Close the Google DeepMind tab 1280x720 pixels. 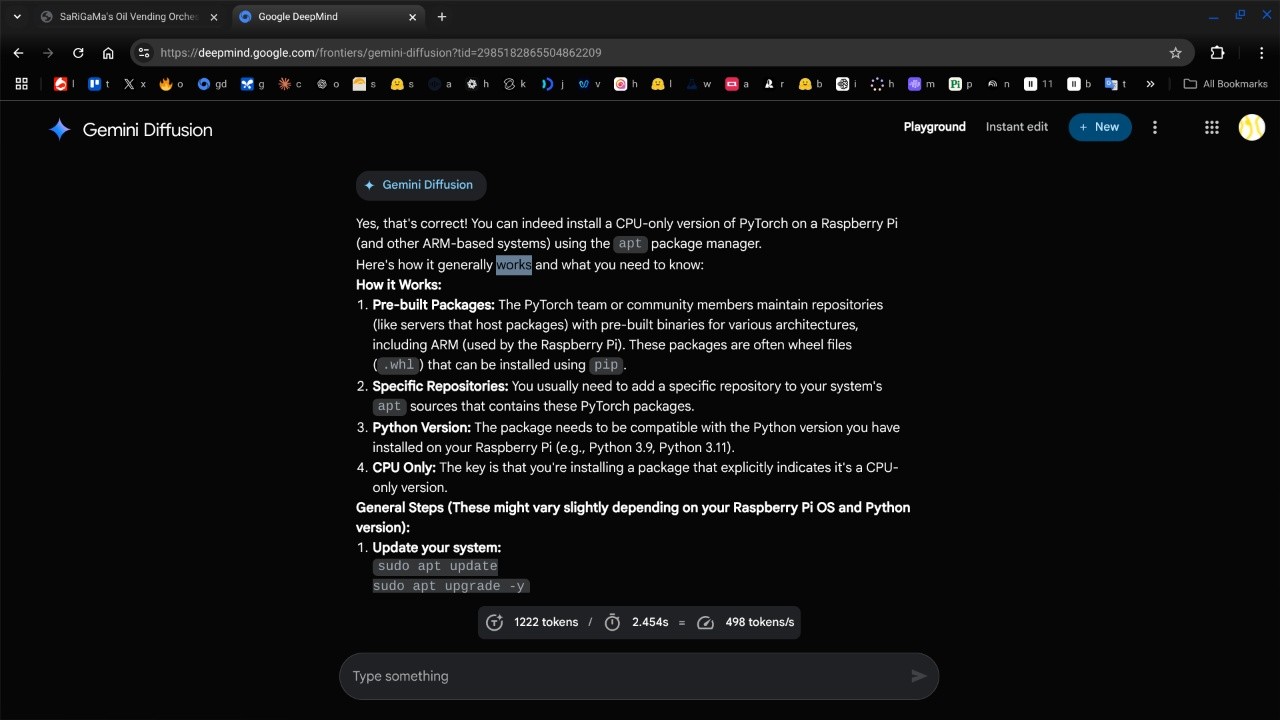pos(413,17)
